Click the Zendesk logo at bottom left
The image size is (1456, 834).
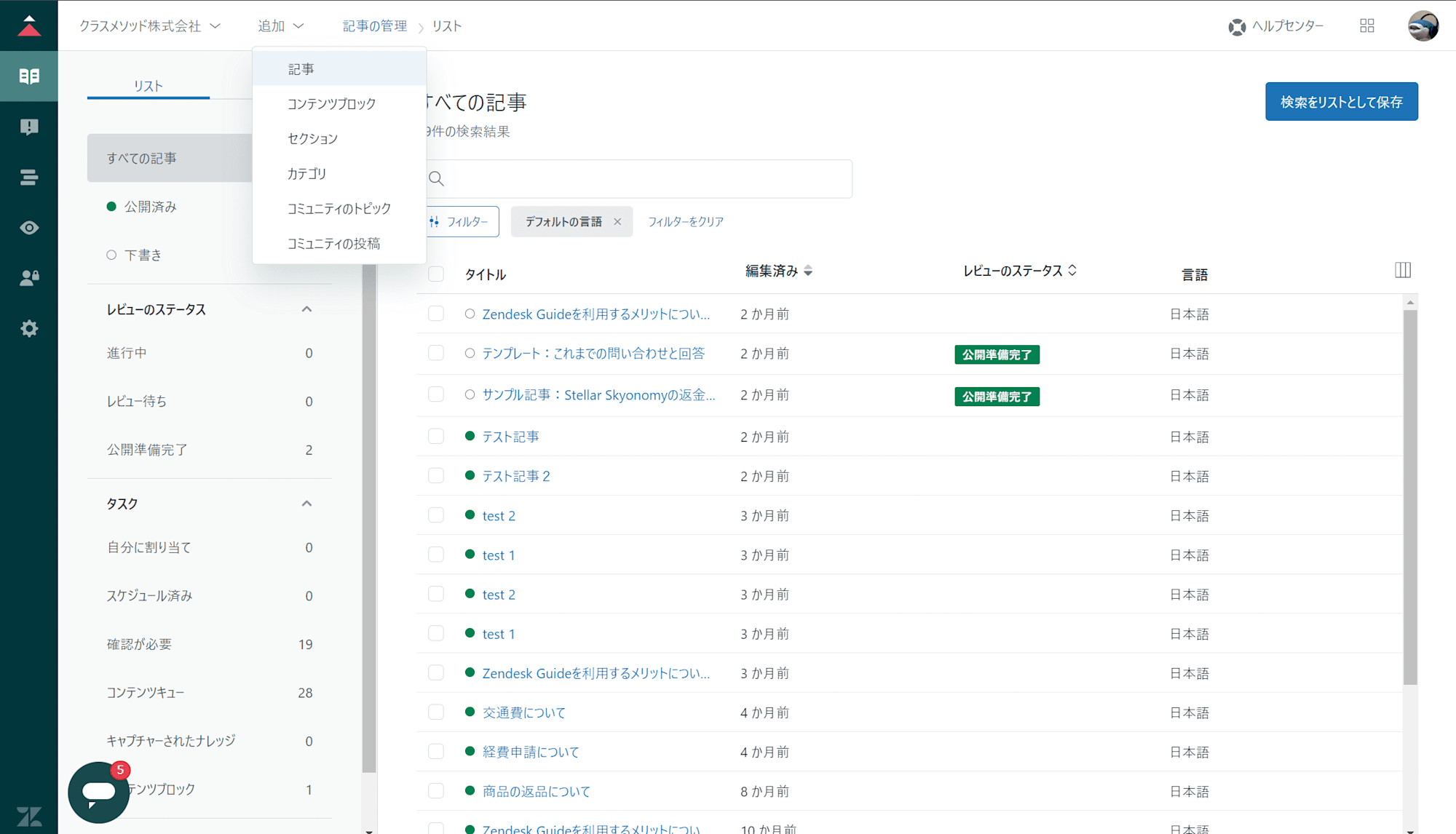(29, 817)
